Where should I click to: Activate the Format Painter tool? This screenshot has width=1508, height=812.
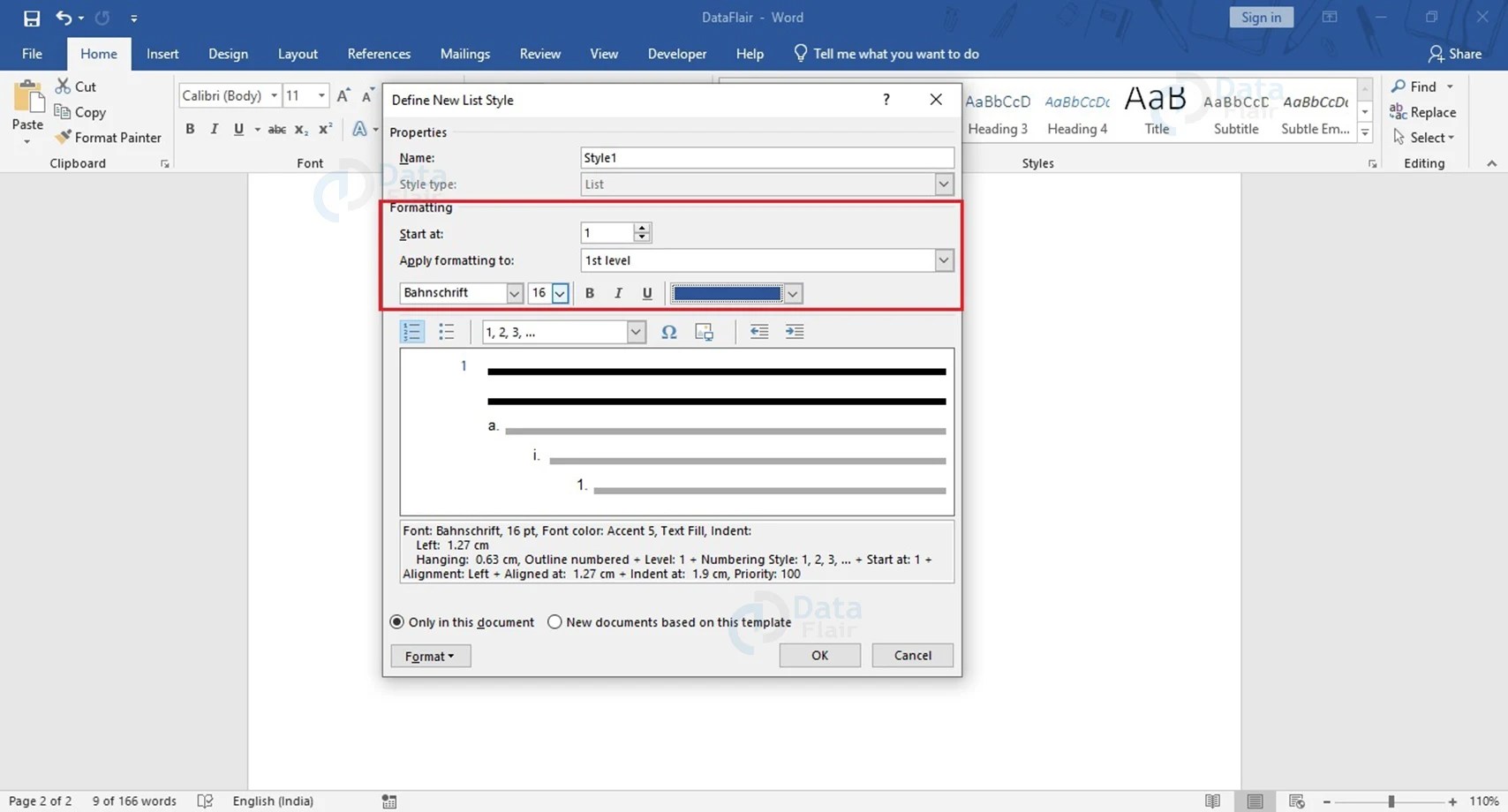click(x=108, y=137)
